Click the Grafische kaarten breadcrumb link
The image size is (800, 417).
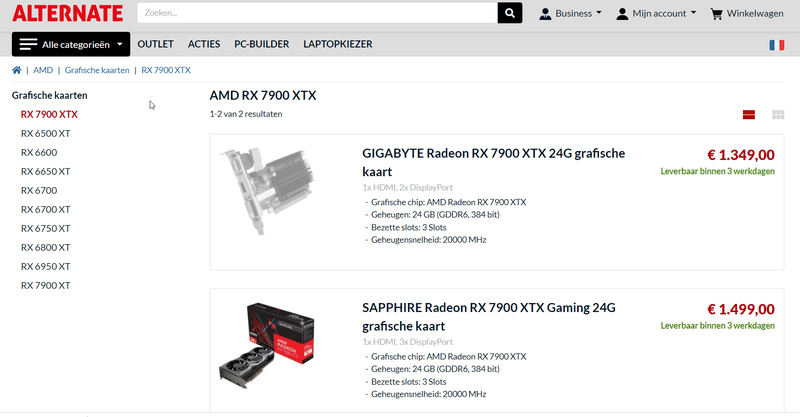[97, 70]
